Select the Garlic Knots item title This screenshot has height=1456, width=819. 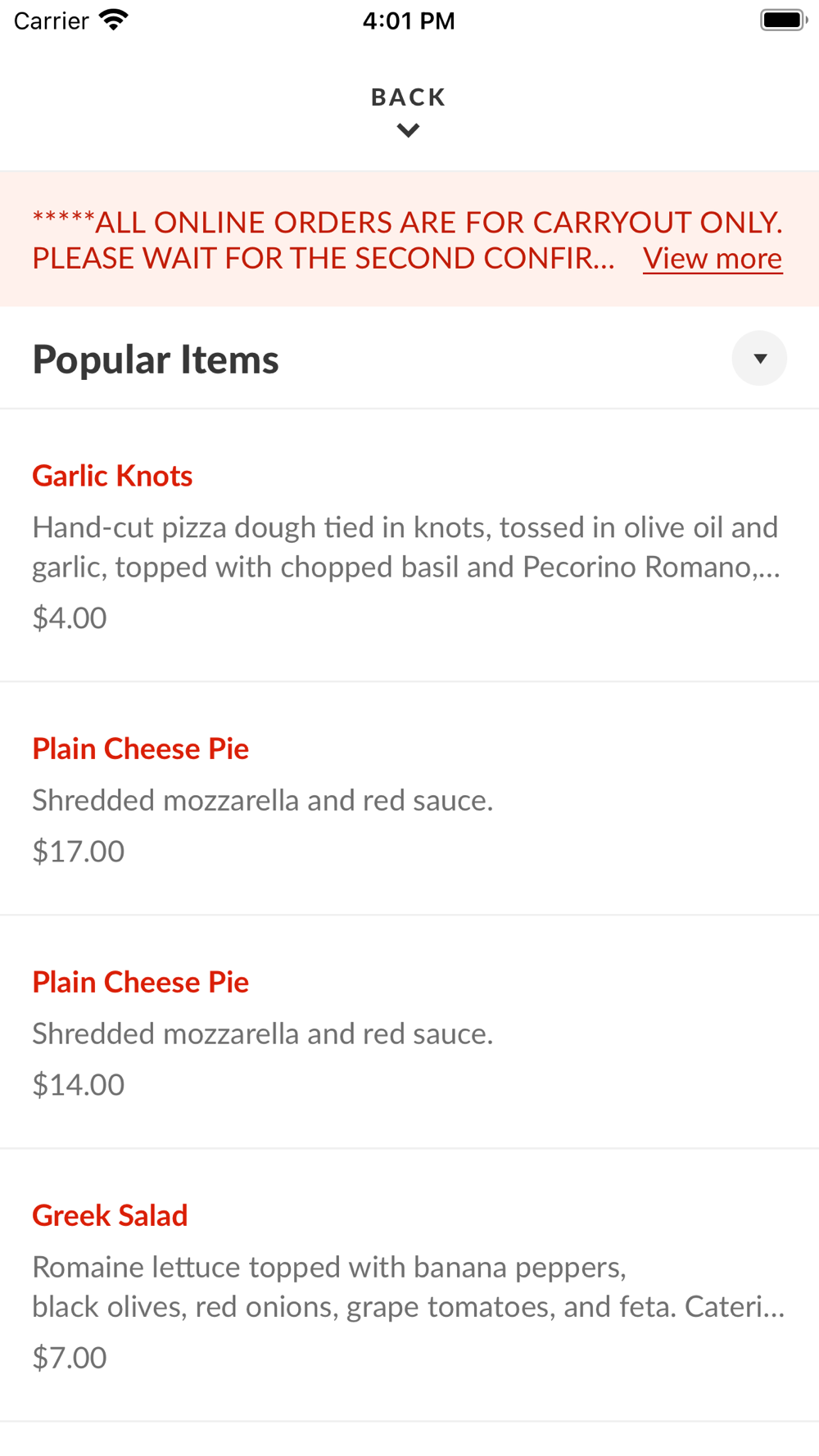click(112, 476)
